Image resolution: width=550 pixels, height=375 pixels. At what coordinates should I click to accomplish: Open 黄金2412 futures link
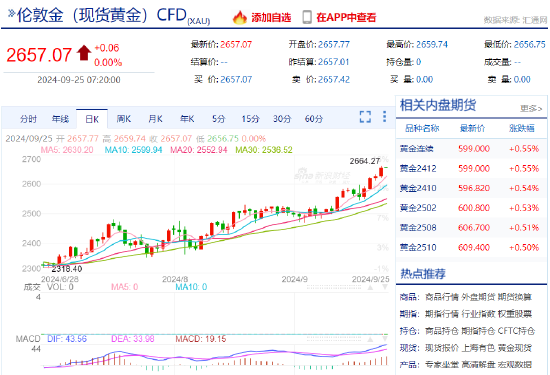pyautogui.click(x=418, y=168)
